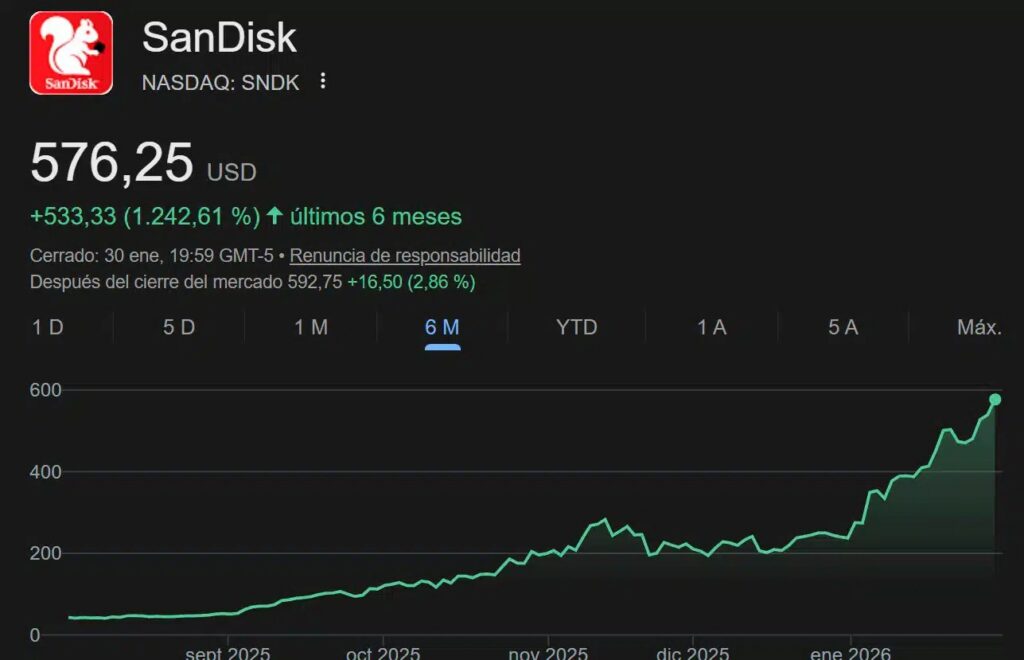Viewport: 1024px width, 660px height.
Task: Click the SanDisk squirrel logo icon
Action: pos(71,53)
